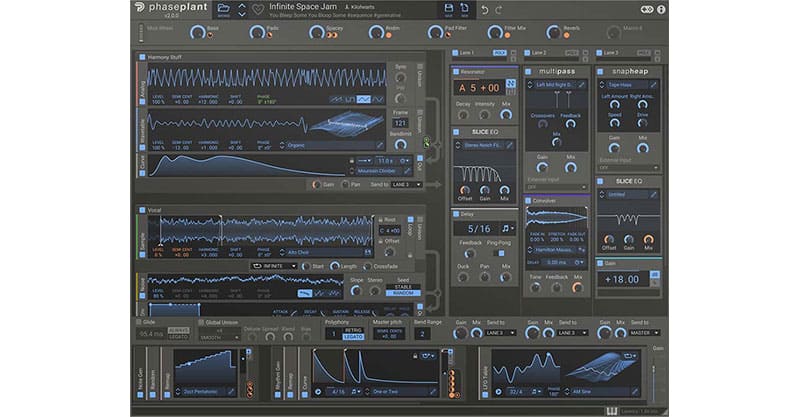Click the Save preset disk icon
800x417 pixels.
pyautogui.click(x=448, y=8)
